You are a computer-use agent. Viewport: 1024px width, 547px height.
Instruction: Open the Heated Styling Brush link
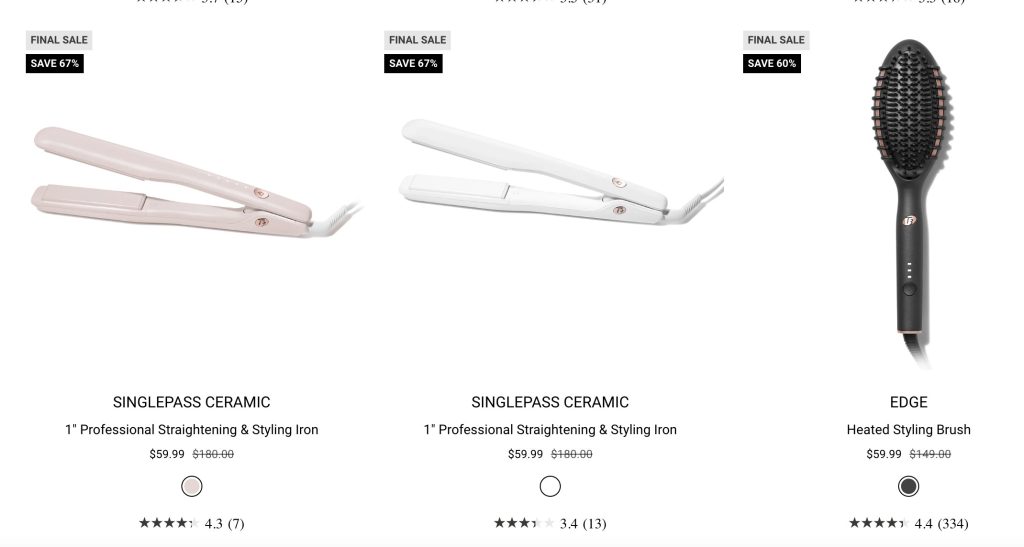(x=908, y=430)
